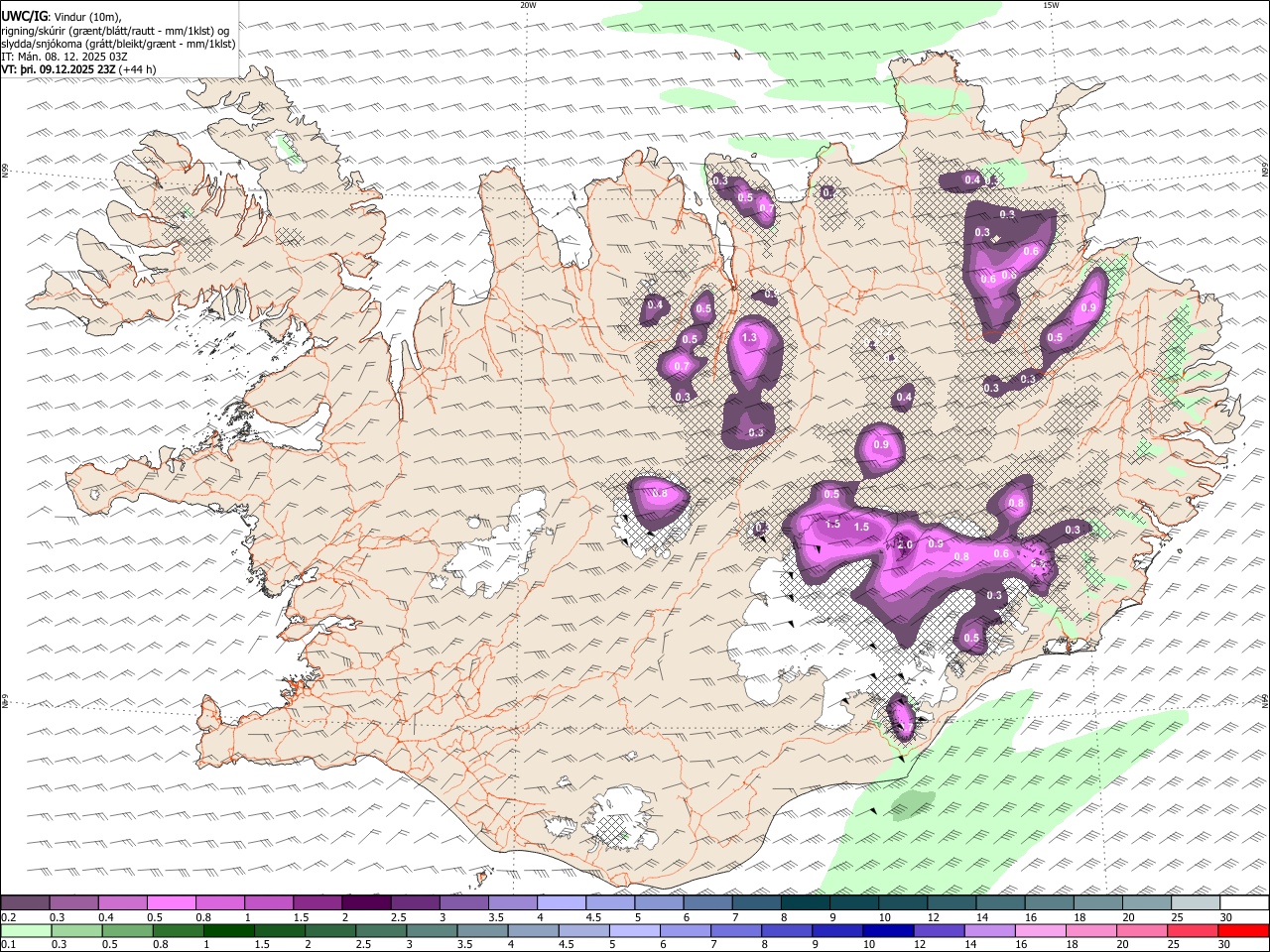Viewport: 1270px width, 952px height.
Task: Pick the lower-row red swatch starting at 25
Action: click(1192, 930)
